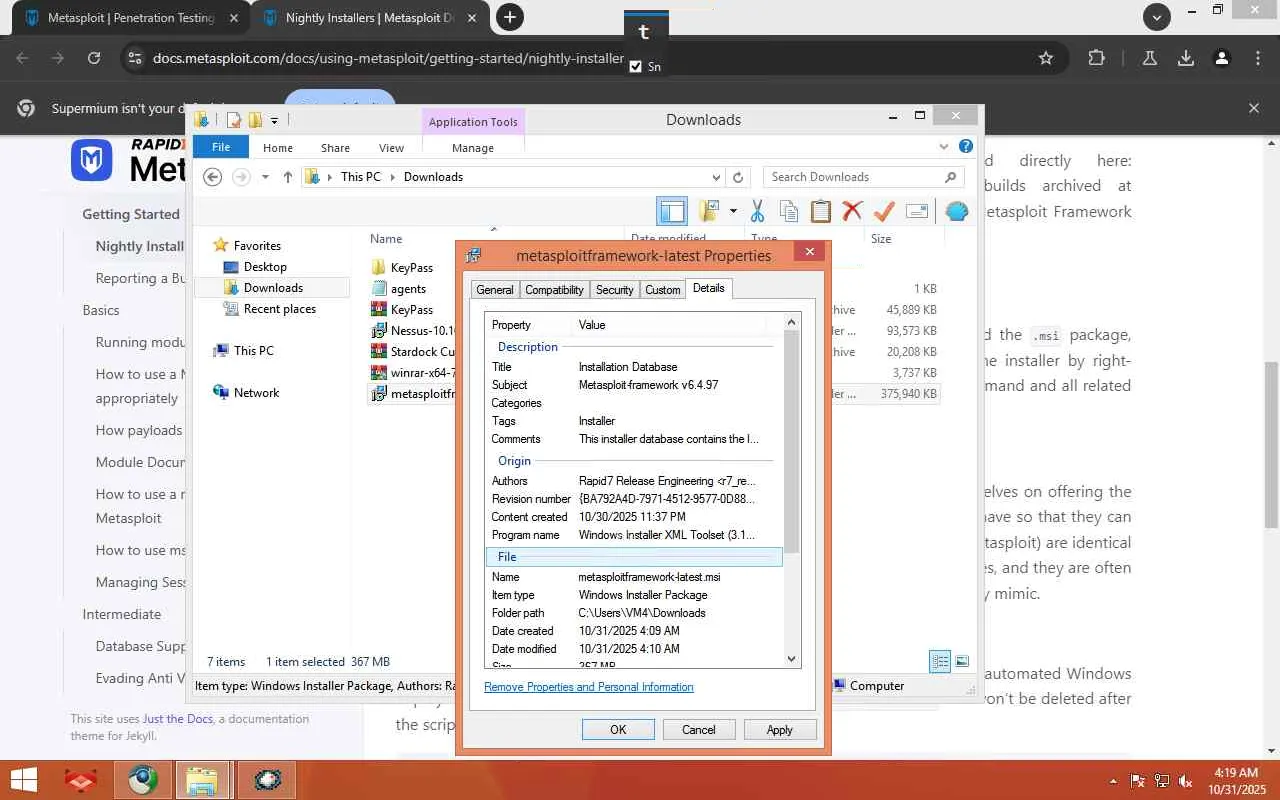Toggle the preview pane layout icon

click(x=672, y=211)
